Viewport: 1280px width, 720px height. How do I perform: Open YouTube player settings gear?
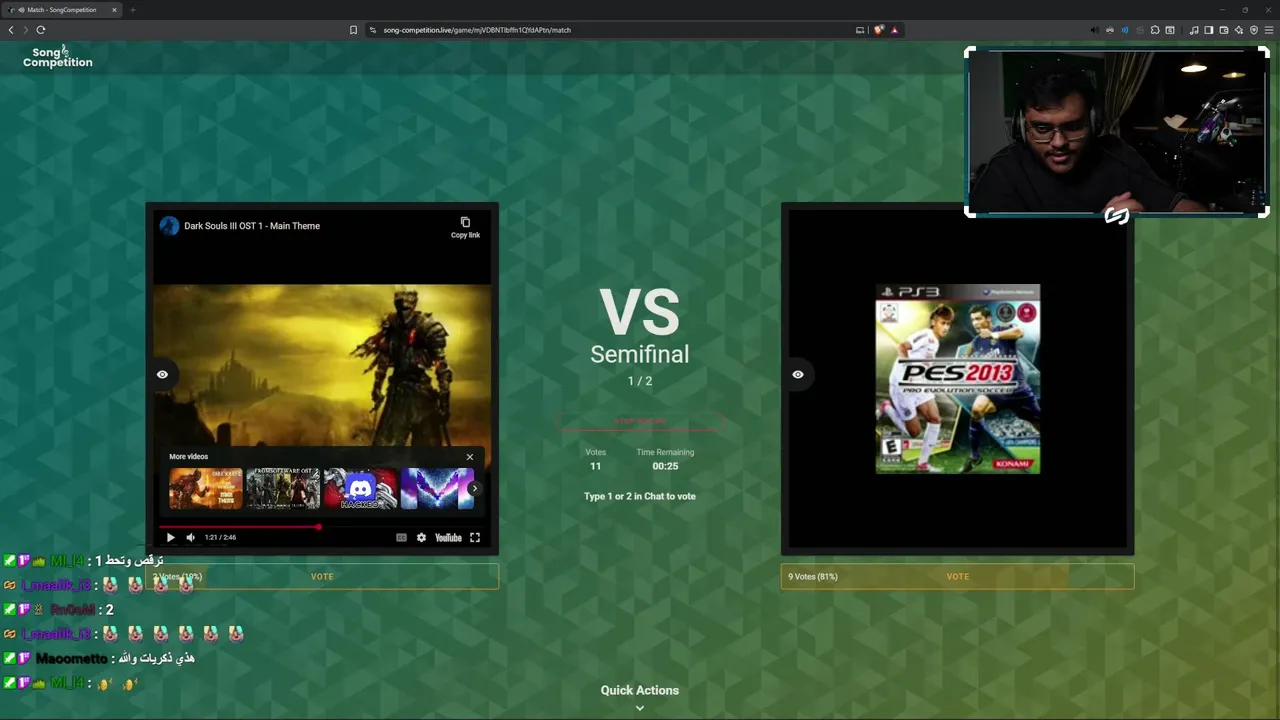click(421, 537)
